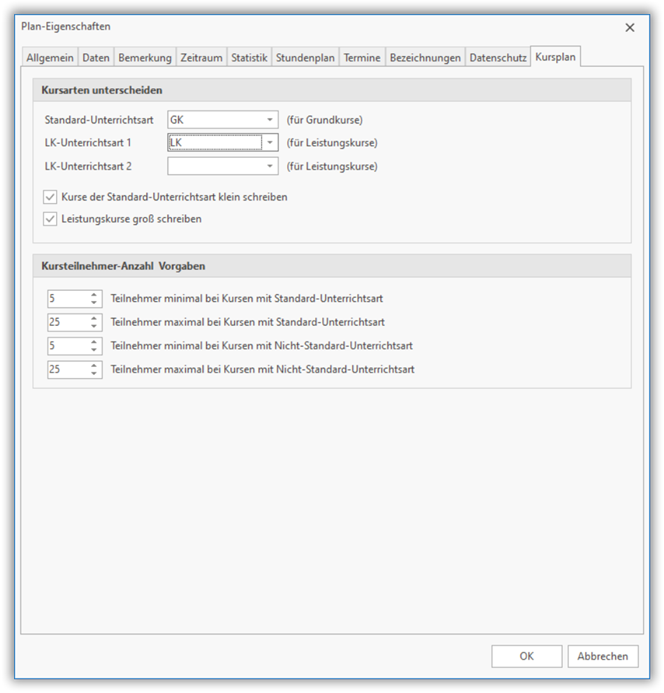Toggle 'Leistungskurse groß schreiben' checkbox
Image resolution: width=664 pixels, height=693 pixels.
51,219
